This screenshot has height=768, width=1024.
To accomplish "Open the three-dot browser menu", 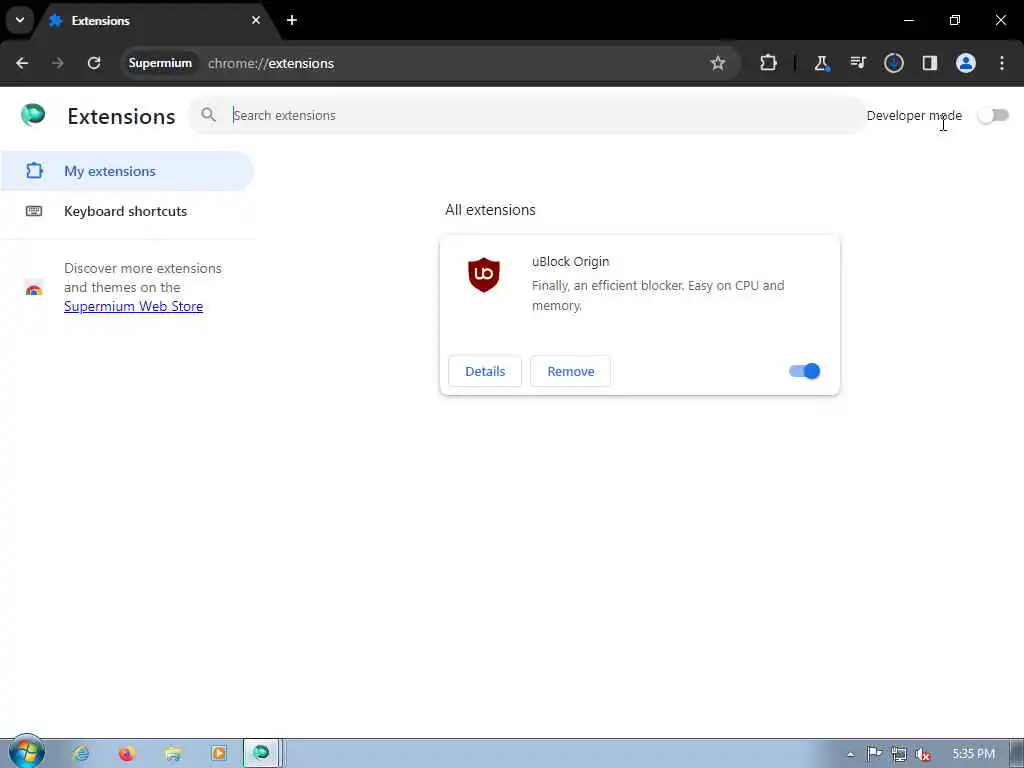I will (1002, 63).
